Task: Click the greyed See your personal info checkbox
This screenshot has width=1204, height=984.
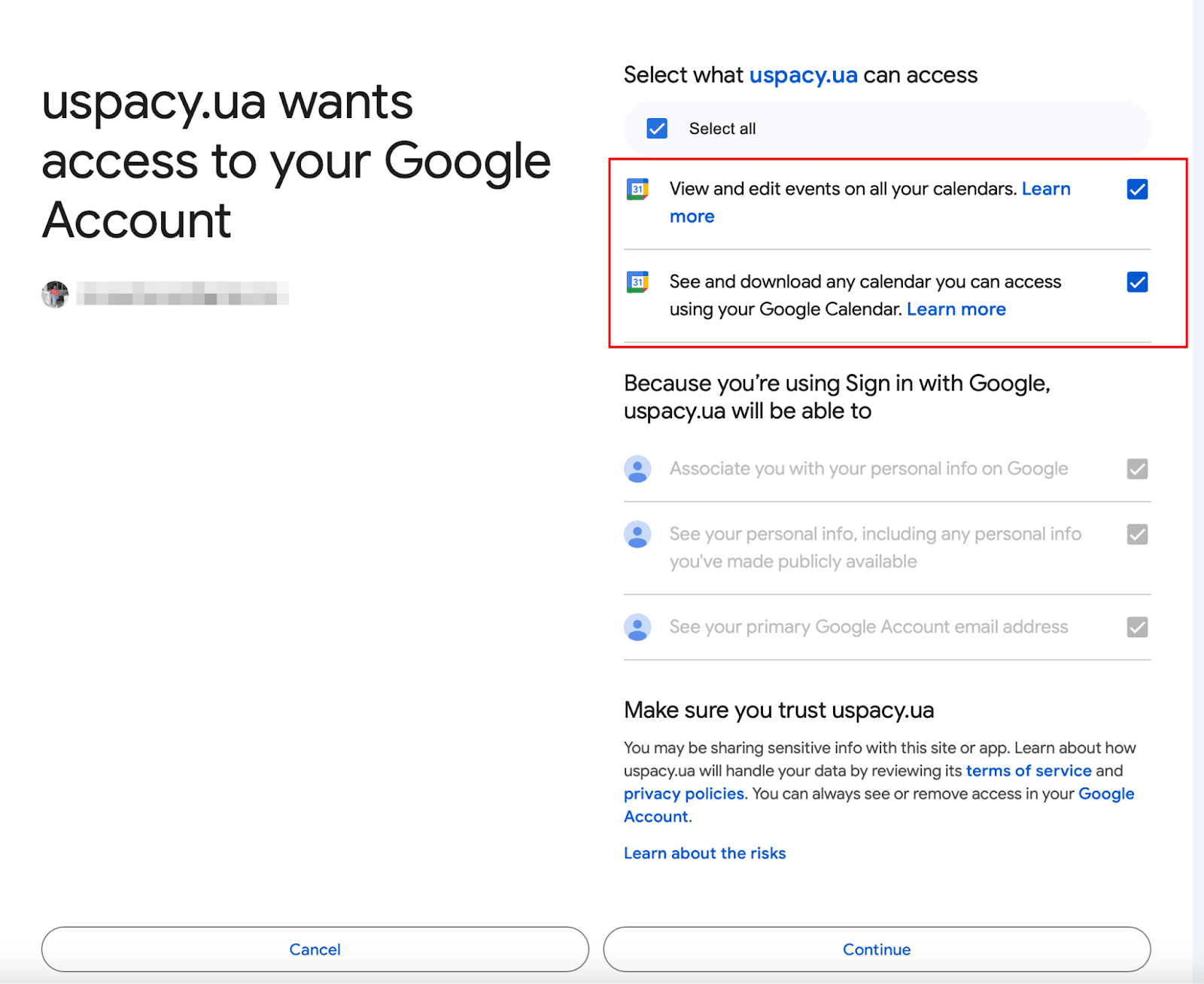Action: pos(1137,534)
